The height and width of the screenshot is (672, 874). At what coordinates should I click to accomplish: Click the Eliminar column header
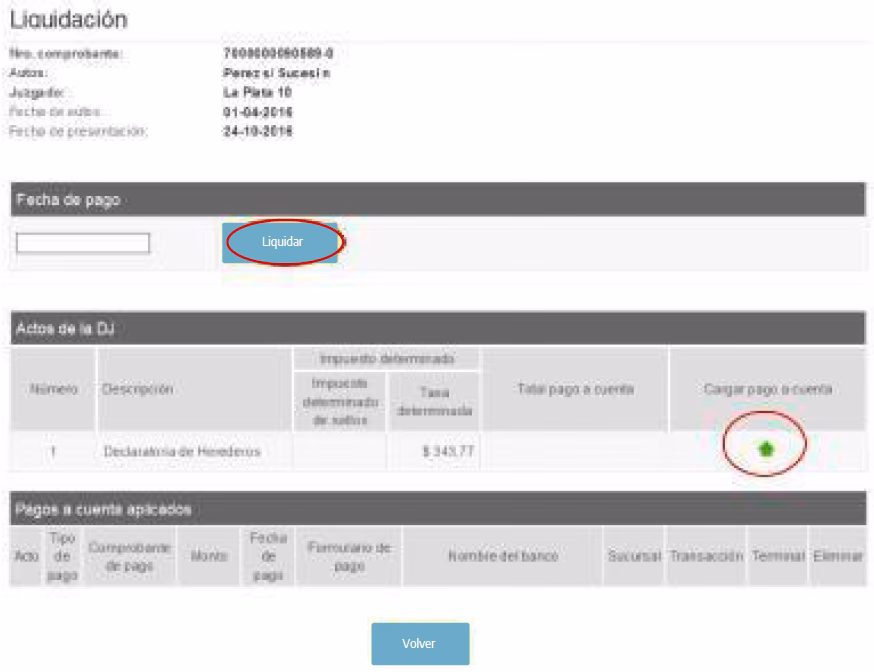tap(837, 555)
